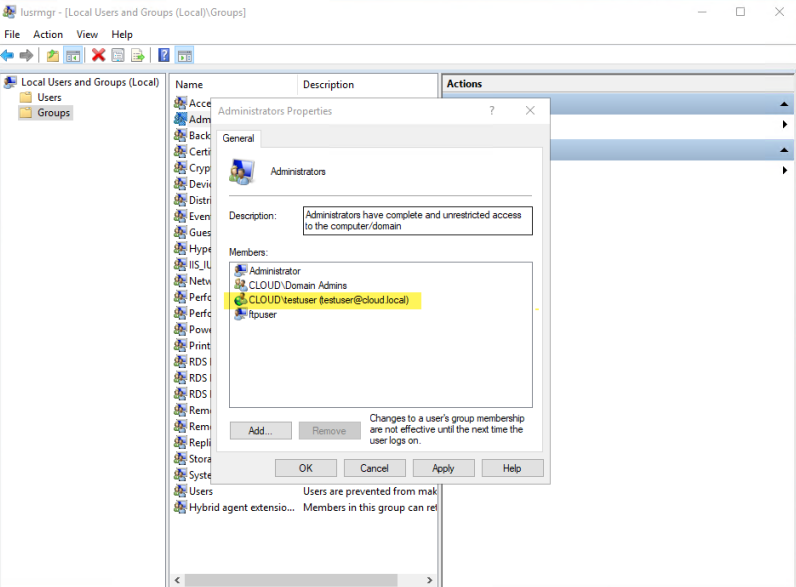The width and height of the screenshot is (796, 587).
Task: Click the Properties toolbar icon
Action: click(x=118, y=55)
